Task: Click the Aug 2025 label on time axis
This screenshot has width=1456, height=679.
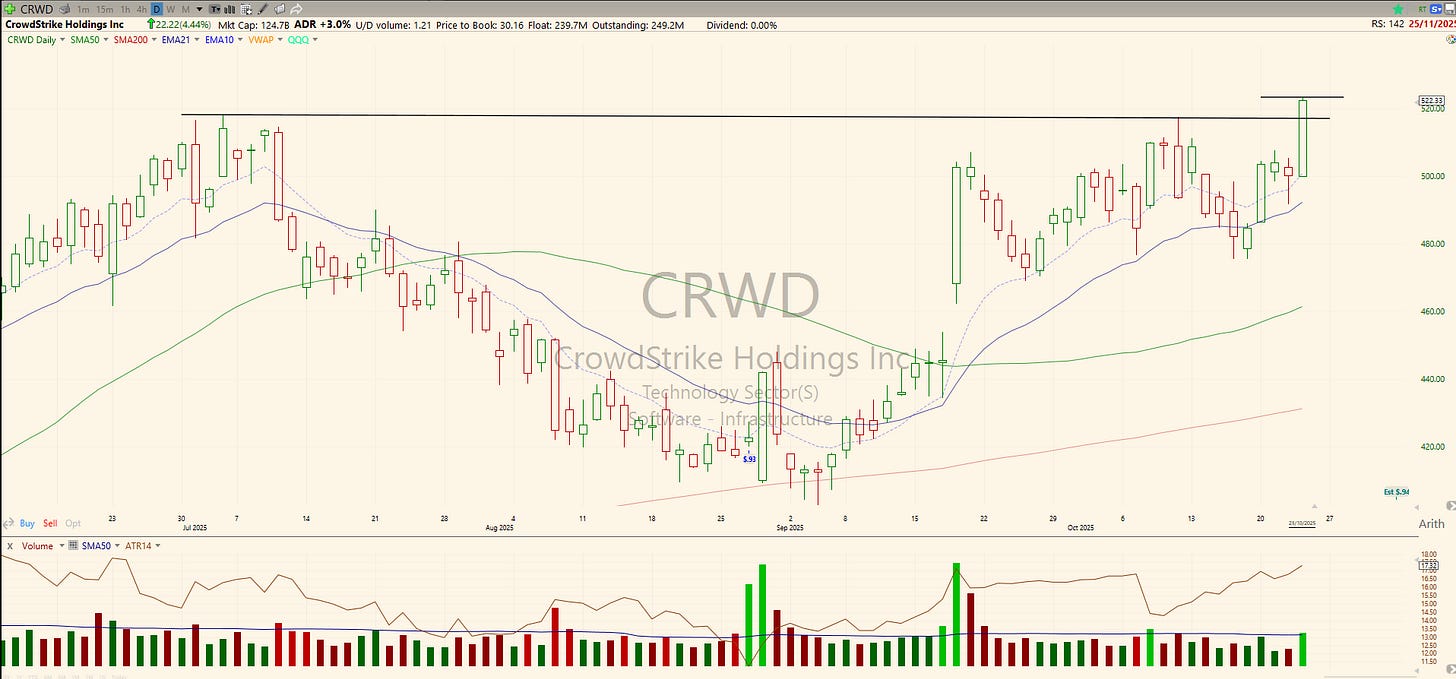Action: pyautogui.click(x=498, y=527)
